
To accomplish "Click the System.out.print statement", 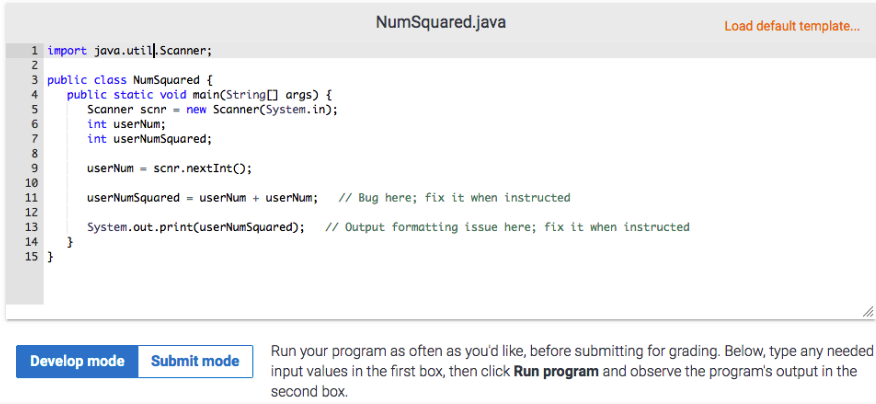I will (x=195, y=227).
